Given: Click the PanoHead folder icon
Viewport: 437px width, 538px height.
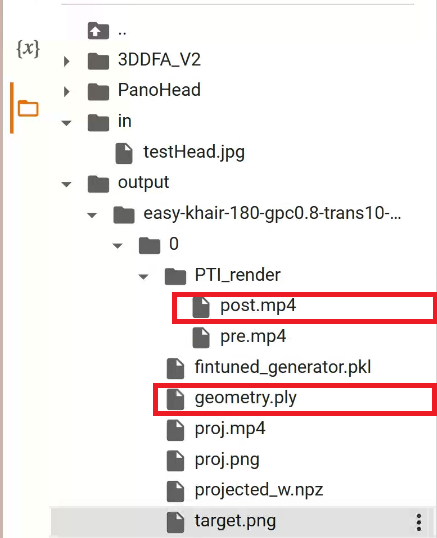Looking at the screenshot, I should 98,92.
